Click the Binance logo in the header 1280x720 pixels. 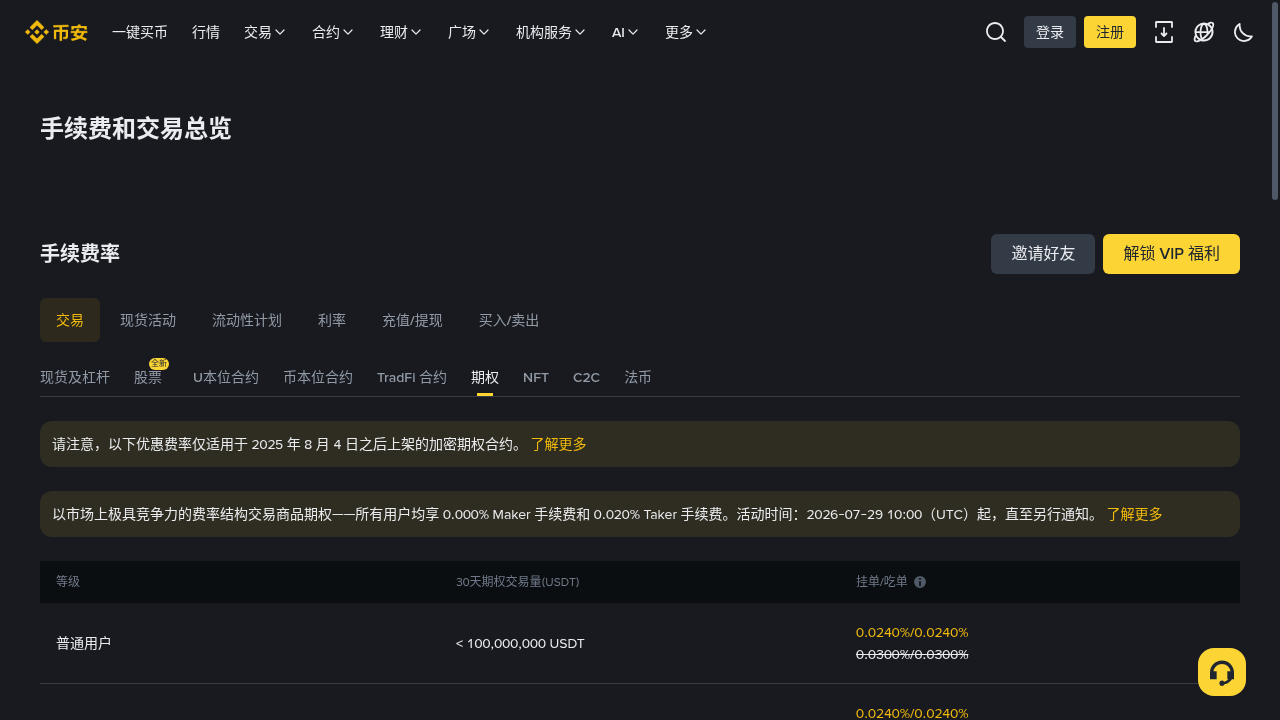point(56,32)
